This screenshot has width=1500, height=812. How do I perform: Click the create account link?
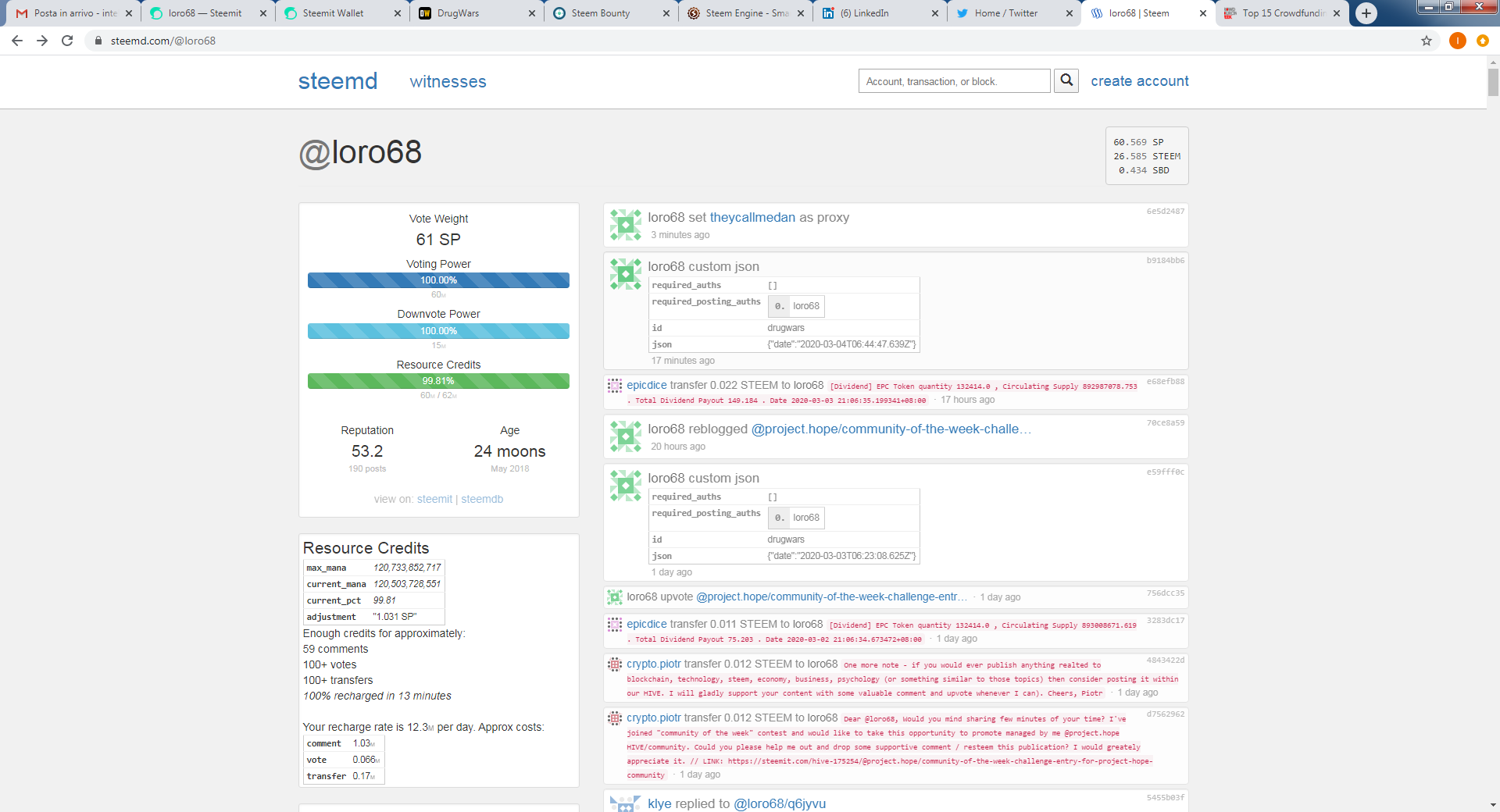pyautogui.click(x=1140, y=81)
